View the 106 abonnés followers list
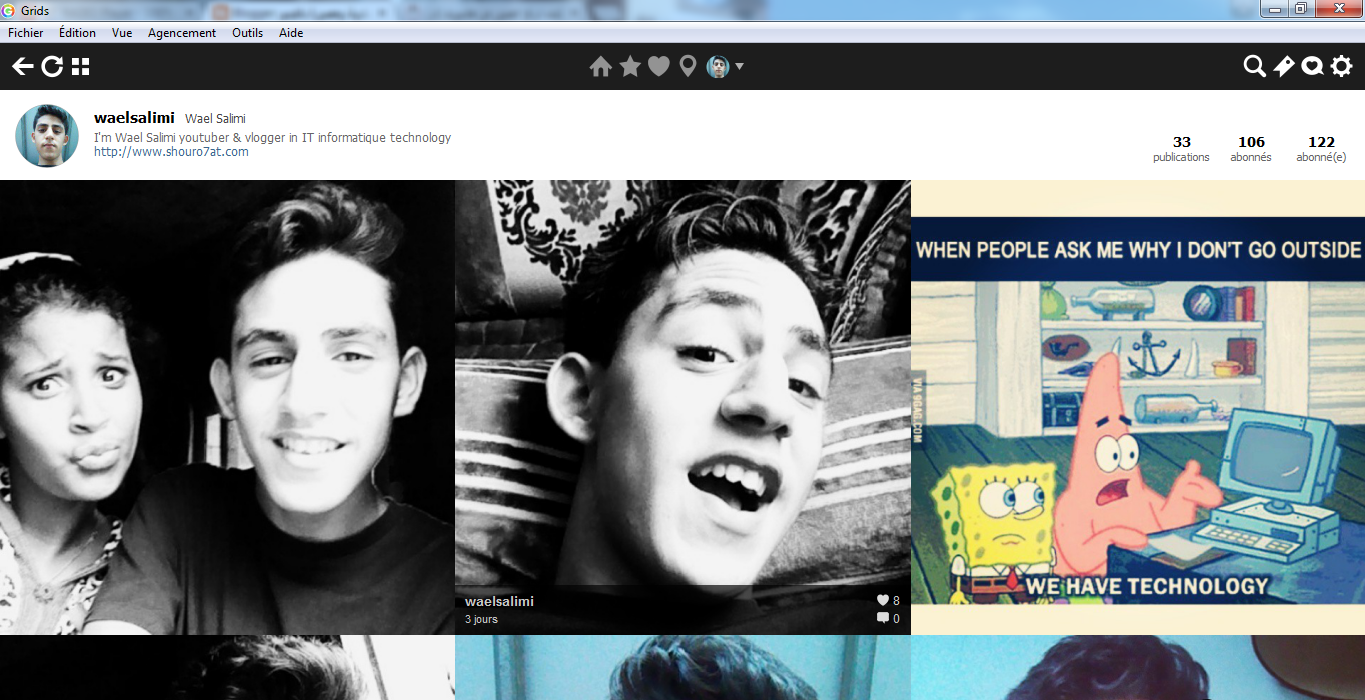This screenshot has height=700, width=1365. [x=1251, y=149]
